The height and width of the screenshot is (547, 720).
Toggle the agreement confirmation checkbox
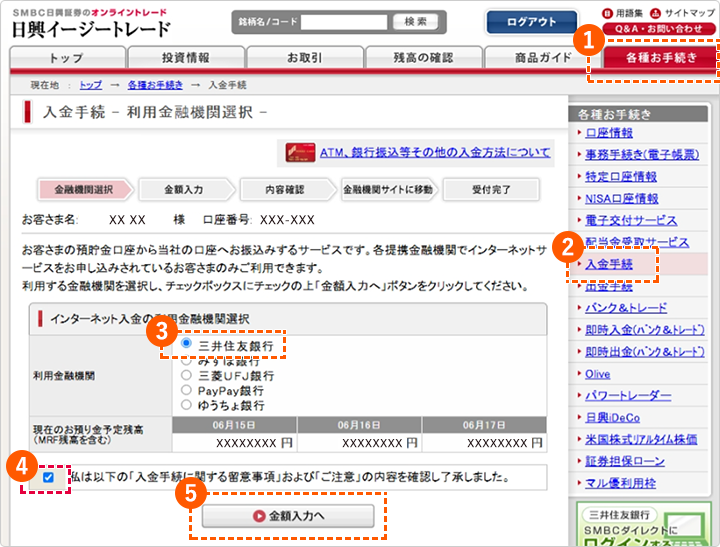[x=48, y=478]
